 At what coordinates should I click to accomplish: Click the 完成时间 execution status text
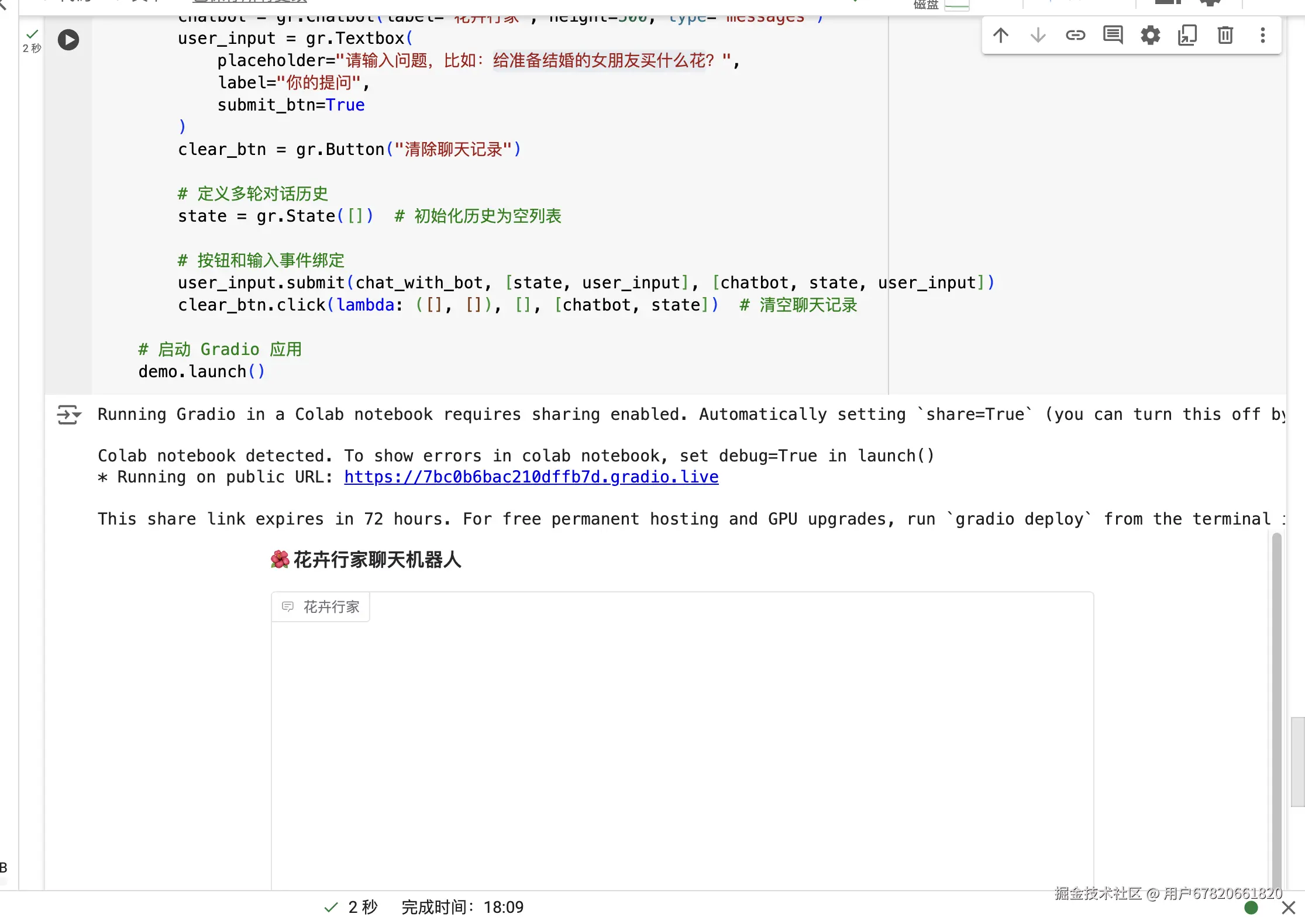[x=462, y=908]
